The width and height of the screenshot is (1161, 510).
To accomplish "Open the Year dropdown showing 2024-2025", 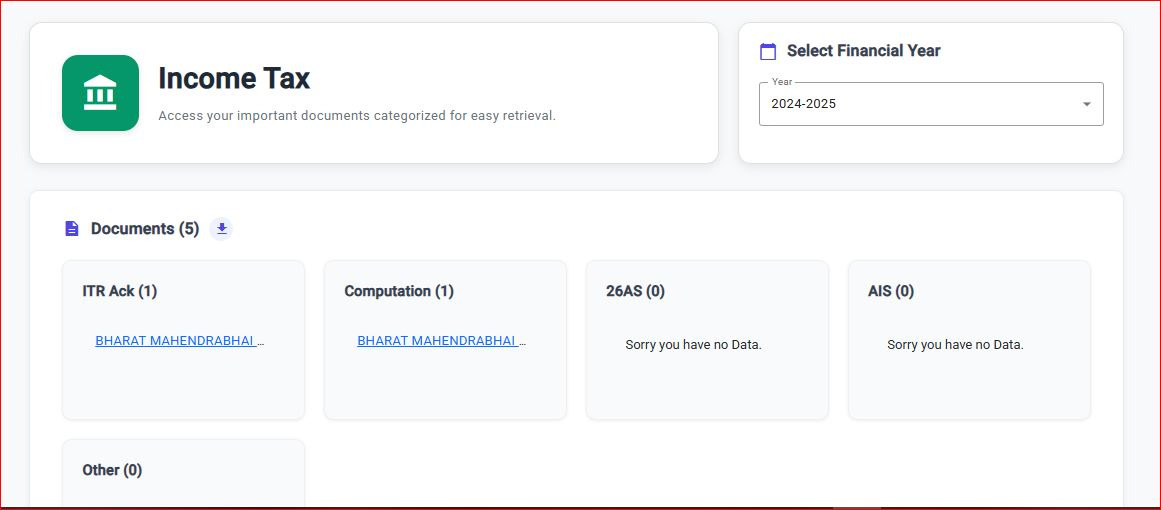I will pos(920,104).
